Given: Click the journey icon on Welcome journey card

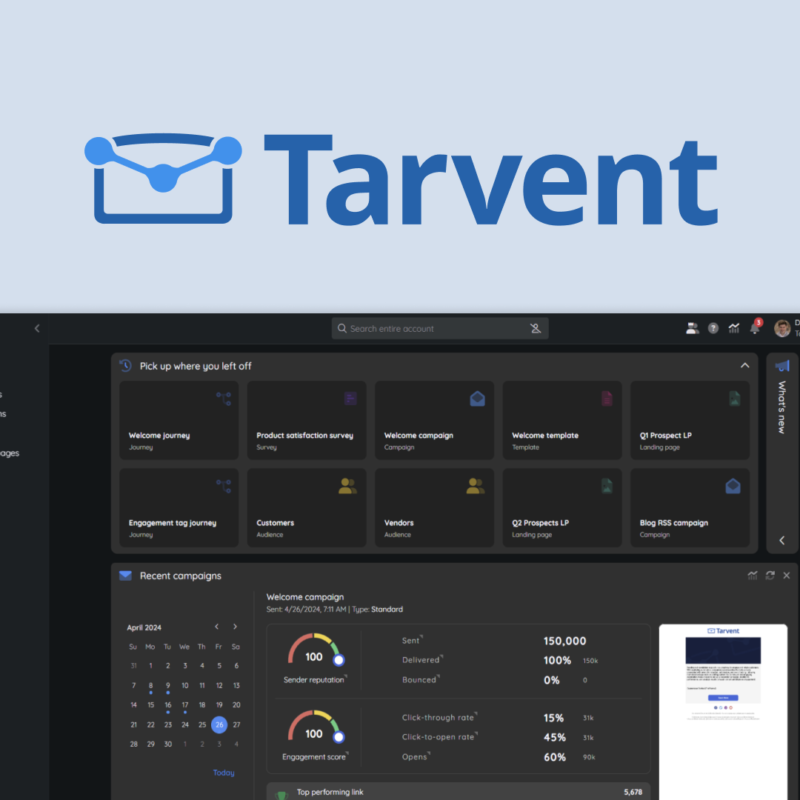Looking at the screenshot, I should pyautogui.click(x=223, y=398).
